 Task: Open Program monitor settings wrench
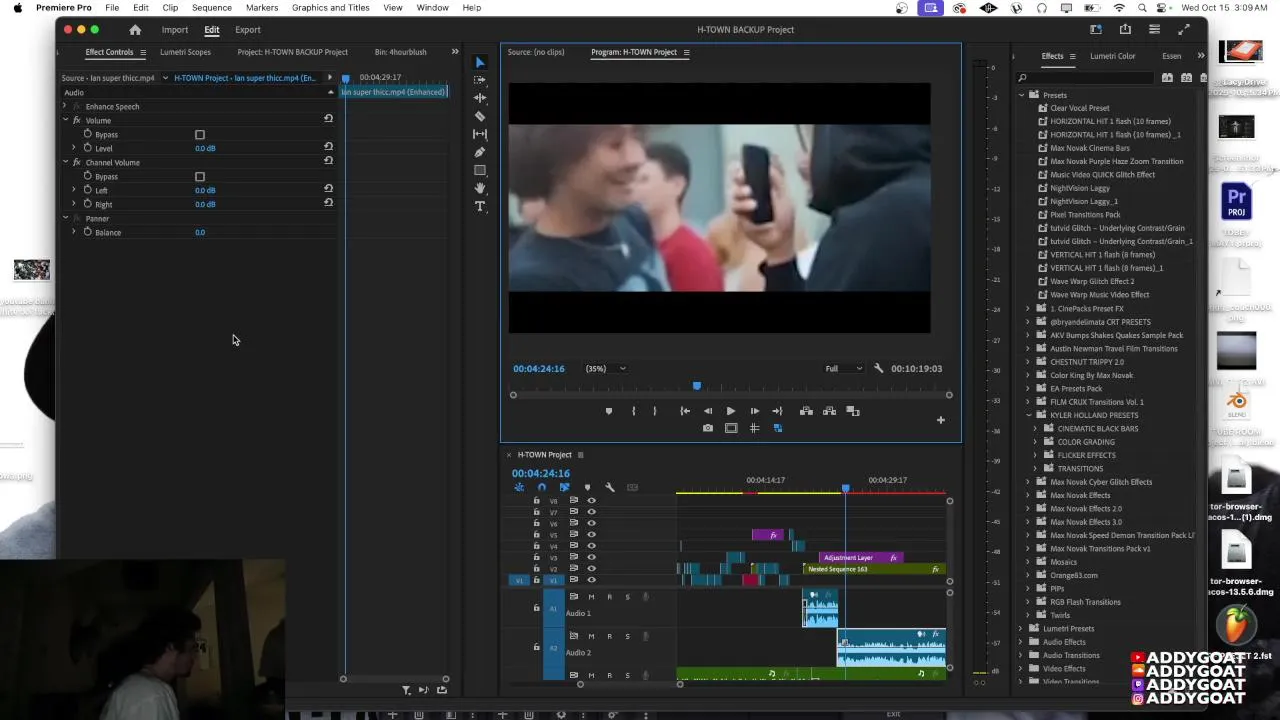pos(879,368)
